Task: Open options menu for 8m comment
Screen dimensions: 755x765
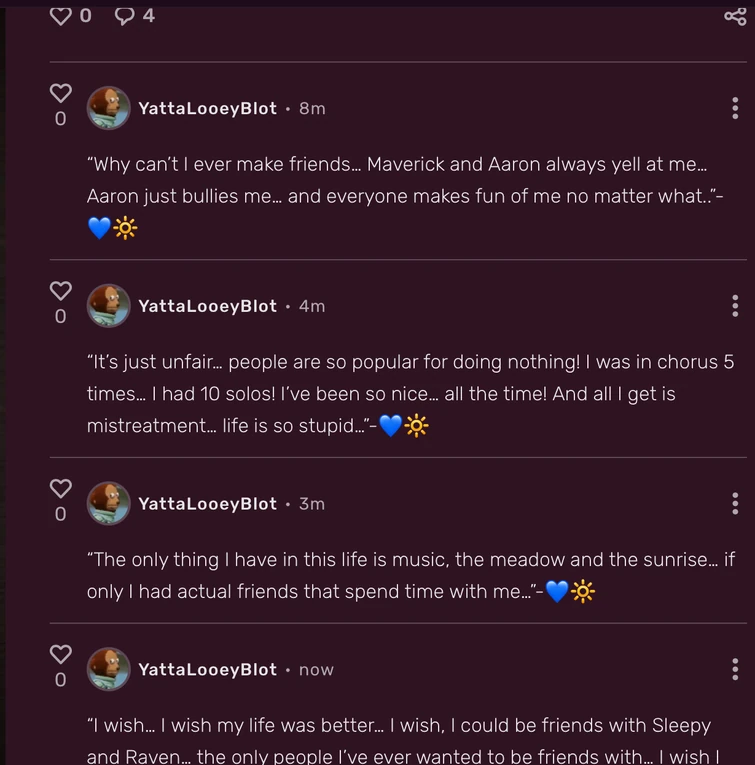Action: click(x=735, y=108)
